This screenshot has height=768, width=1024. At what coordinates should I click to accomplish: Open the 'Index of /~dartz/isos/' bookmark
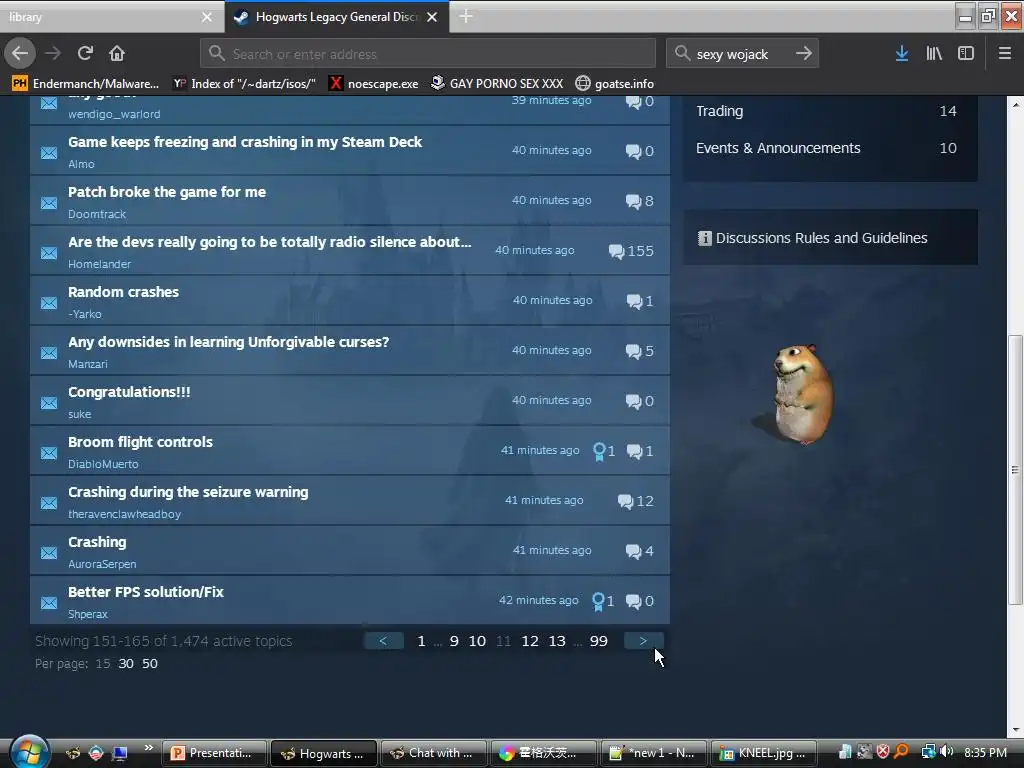[244, 83]
